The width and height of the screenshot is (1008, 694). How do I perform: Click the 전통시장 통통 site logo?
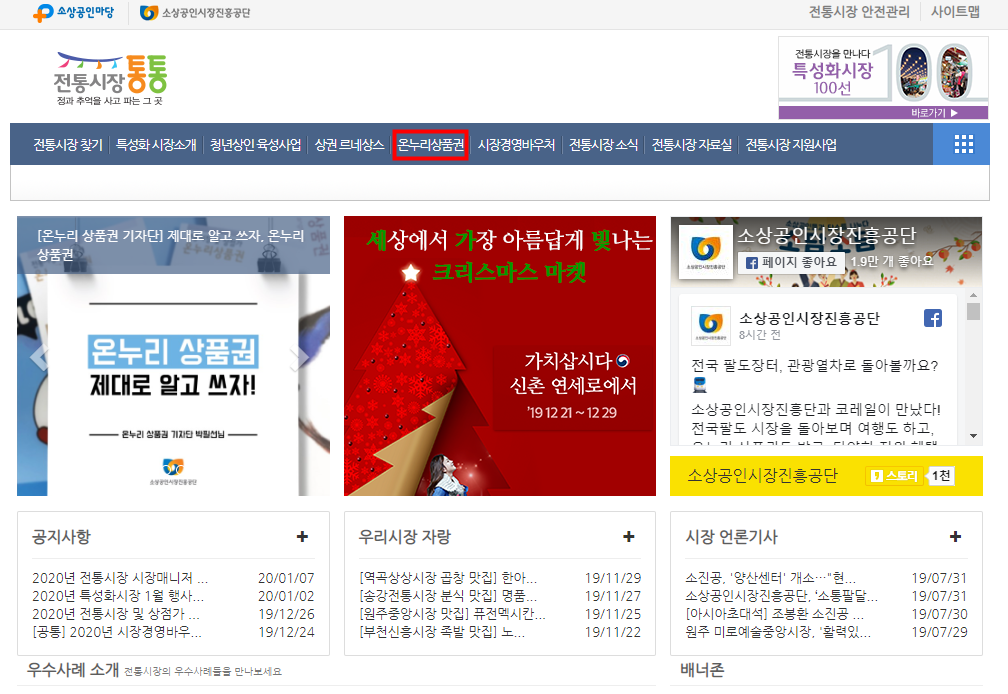pos(111,79)
